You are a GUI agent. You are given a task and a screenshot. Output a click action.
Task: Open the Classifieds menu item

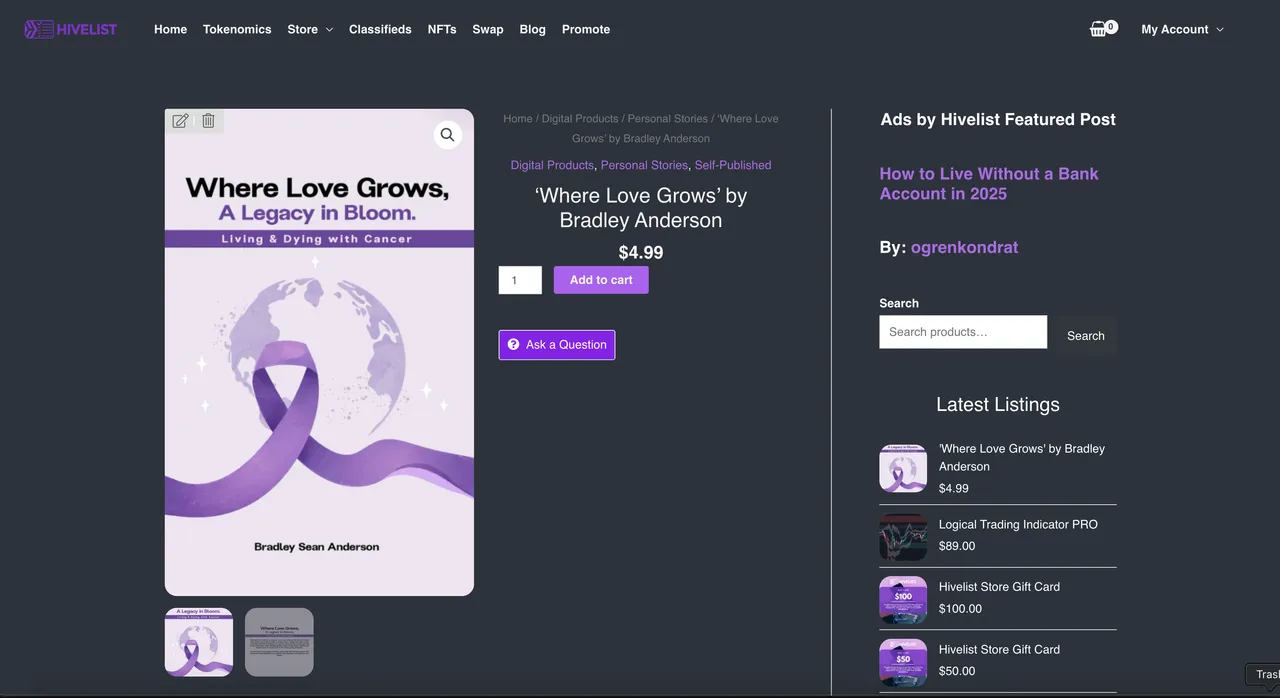pos(380,29)
